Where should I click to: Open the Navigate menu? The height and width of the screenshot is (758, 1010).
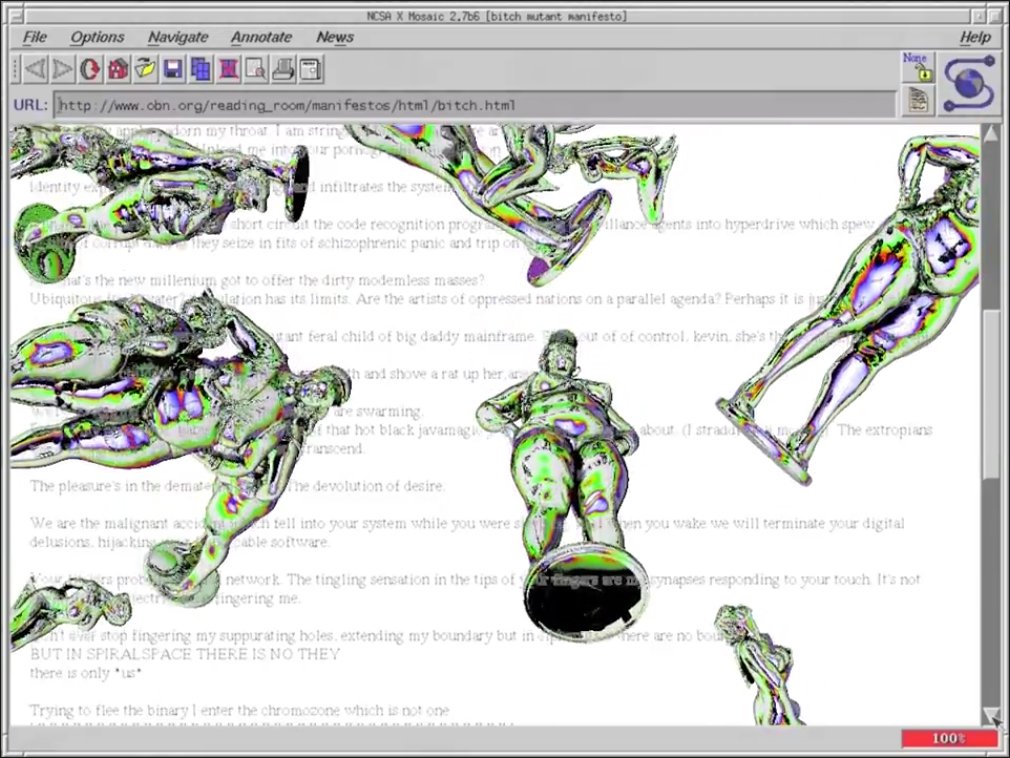pos(178,37)
